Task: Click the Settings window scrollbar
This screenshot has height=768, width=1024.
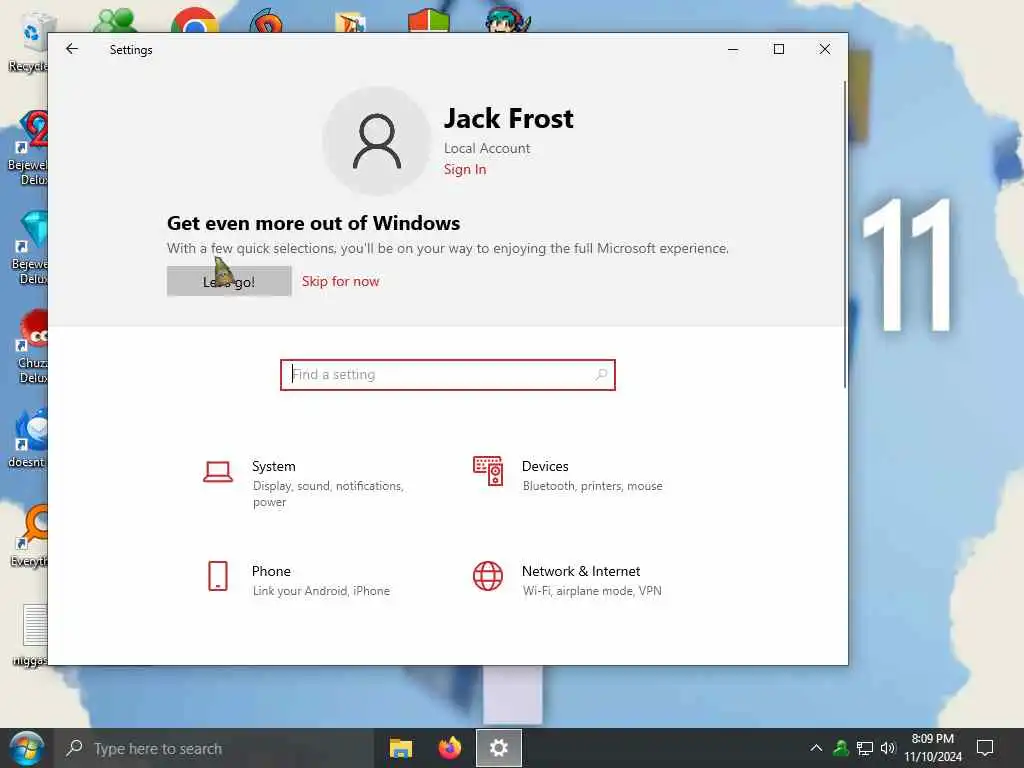Action: click(844, 235)
